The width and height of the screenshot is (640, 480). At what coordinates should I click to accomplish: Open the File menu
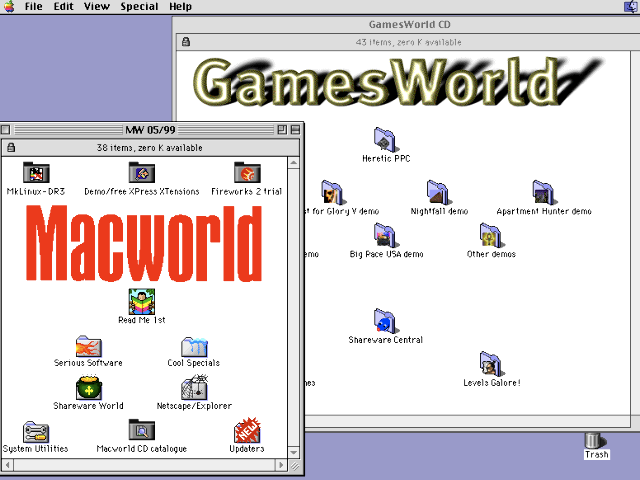pyautogui.click(x=33, y=7)
